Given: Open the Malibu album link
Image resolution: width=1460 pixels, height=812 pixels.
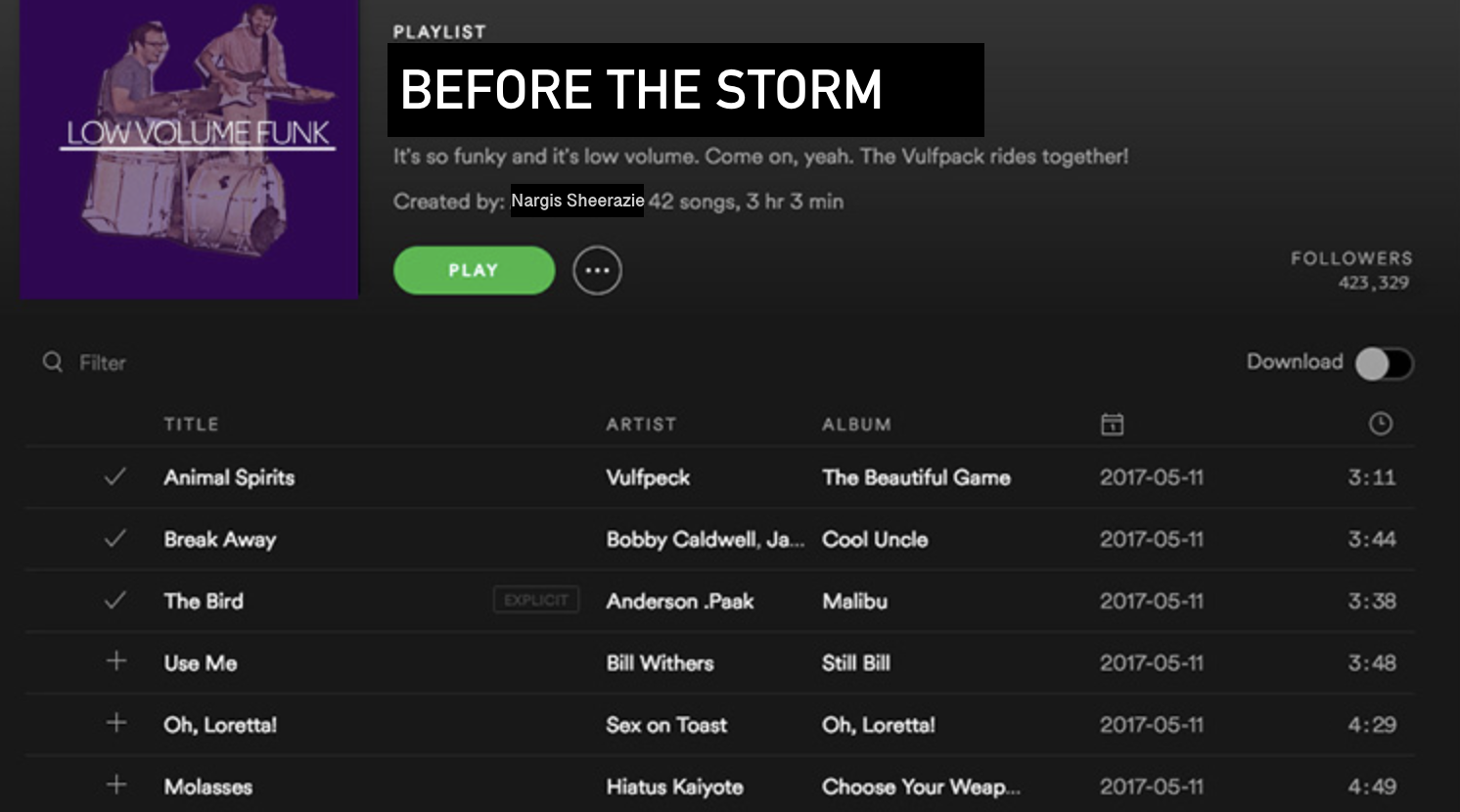Looking at the screenshot, I should (854, 601).
